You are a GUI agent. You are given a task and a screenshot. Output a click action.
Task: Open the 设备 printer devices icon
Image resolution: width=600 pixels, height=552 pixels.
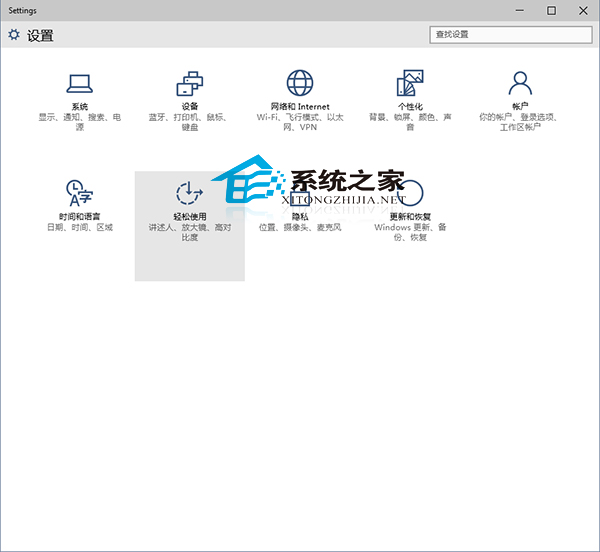[190, 83]
